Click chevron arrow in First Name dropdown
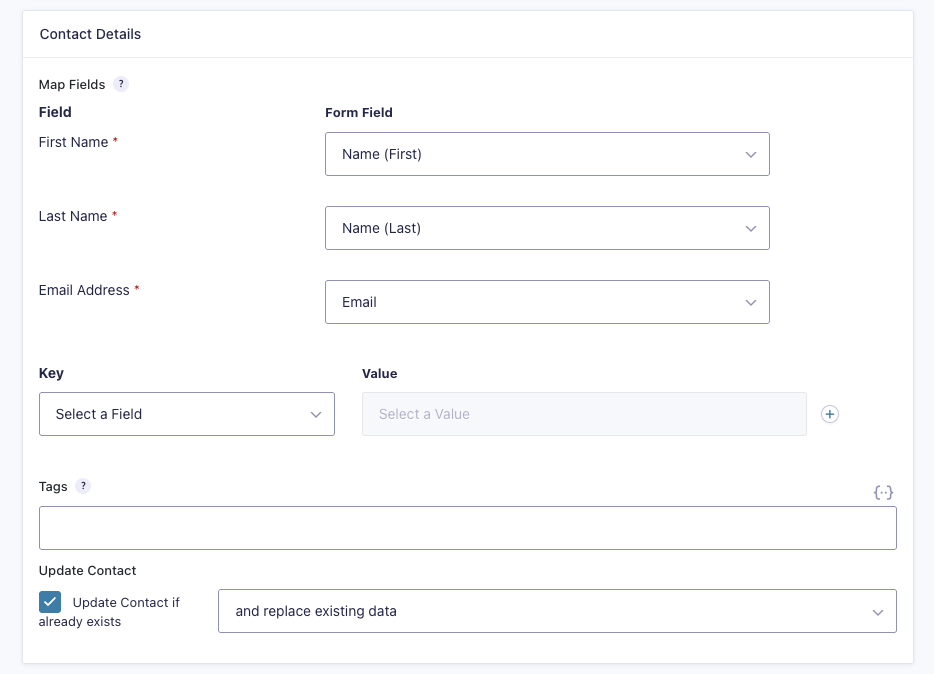The image size is (934, 674). (x=751, y=154)
